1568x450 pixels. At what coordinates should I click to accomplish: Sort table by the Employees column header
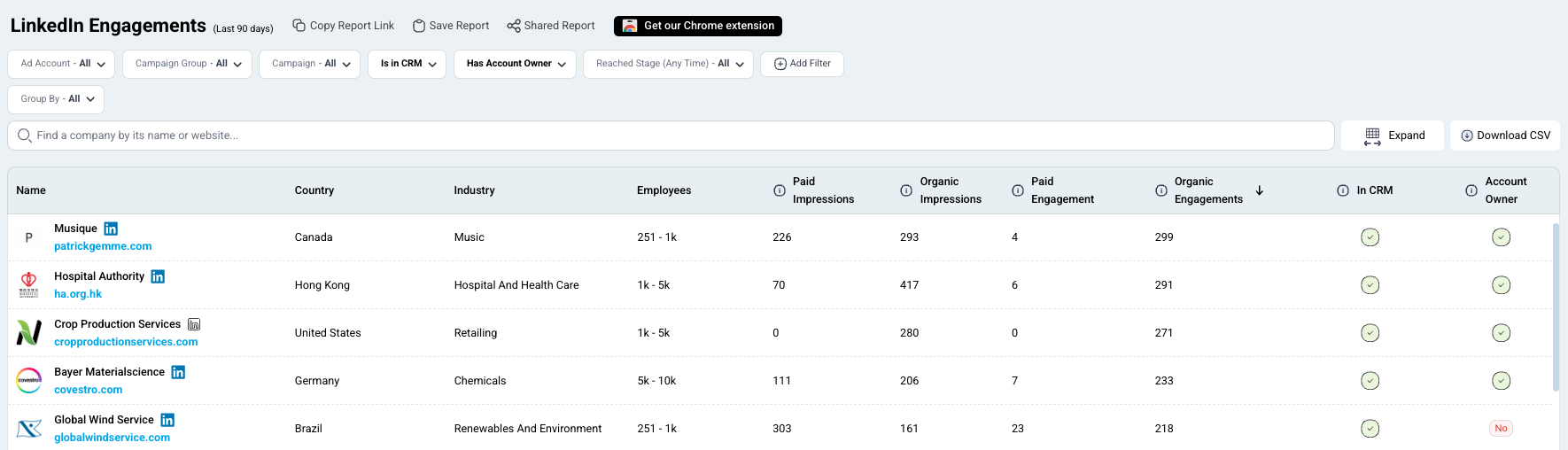click(664, 190)
